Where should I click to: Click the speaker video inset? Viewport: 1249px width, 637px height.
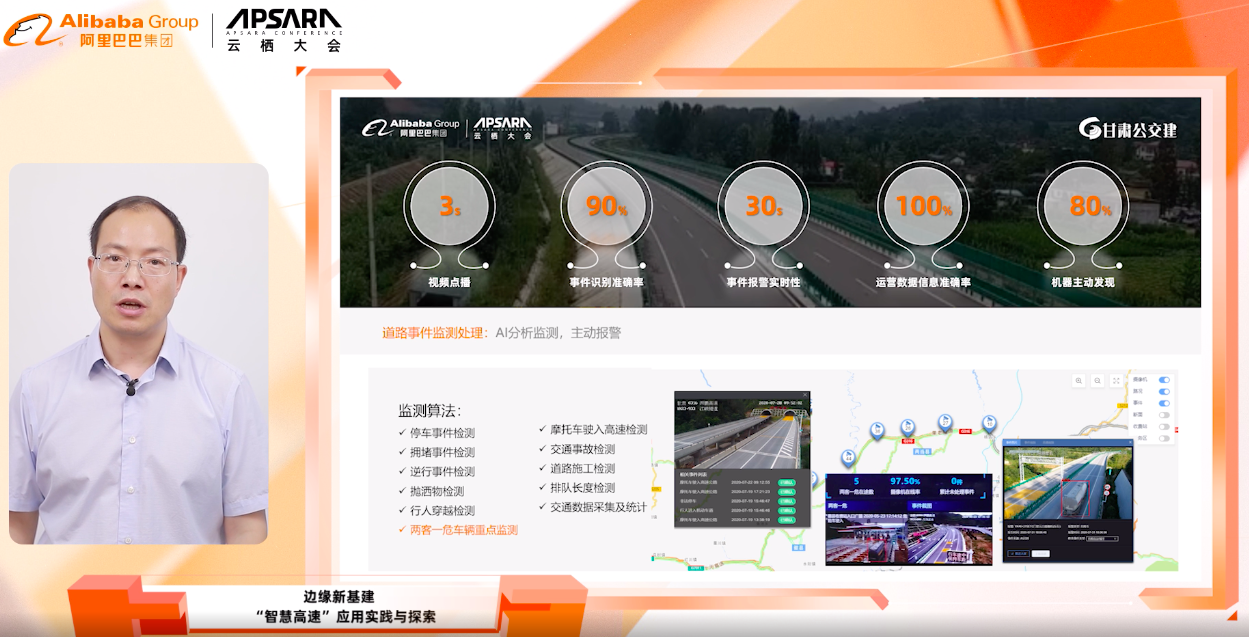(x=139, y=354)
